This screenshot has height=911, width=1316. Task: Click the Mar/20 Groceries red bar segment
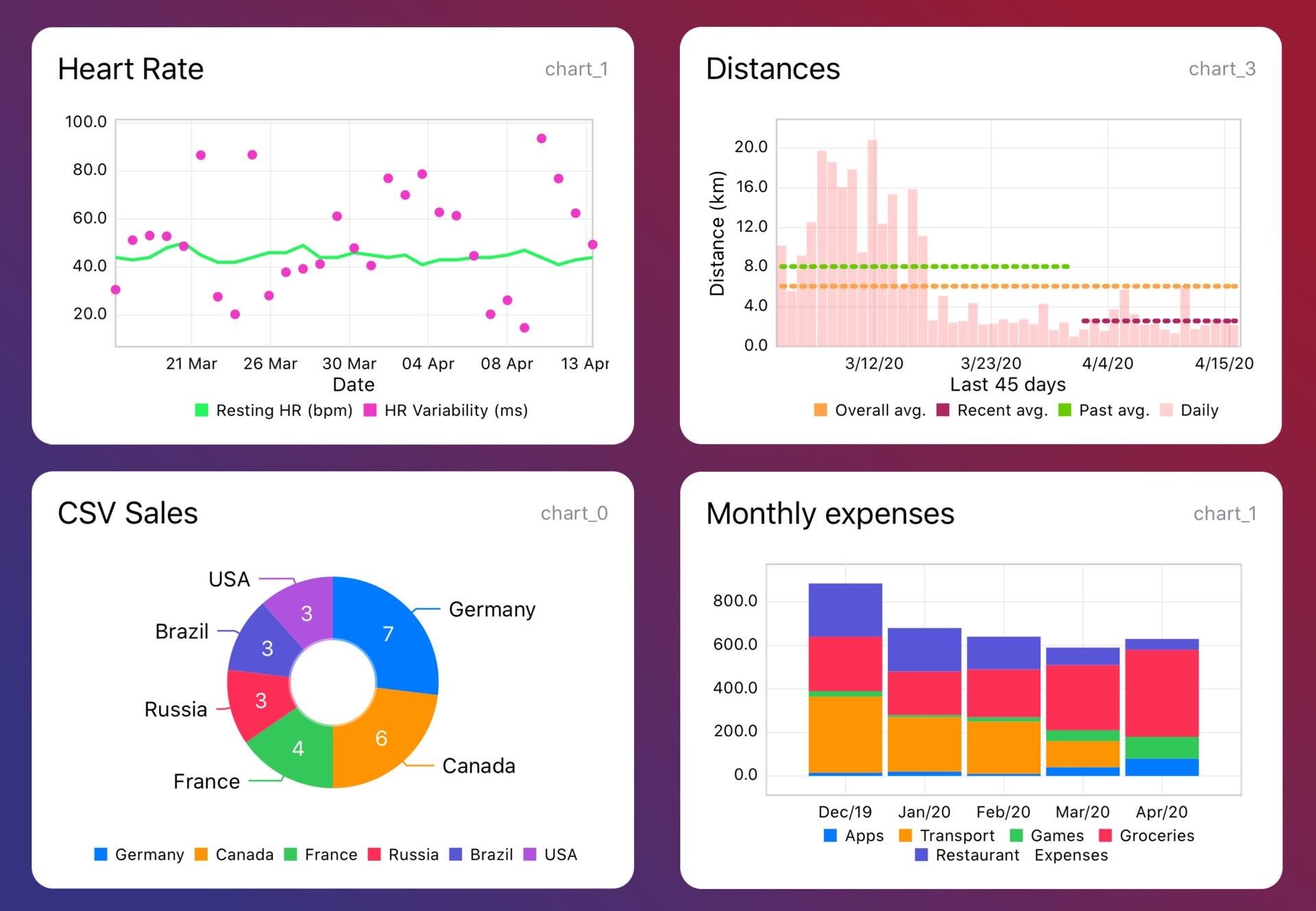pyautogui.click(x=1083, y=698)
